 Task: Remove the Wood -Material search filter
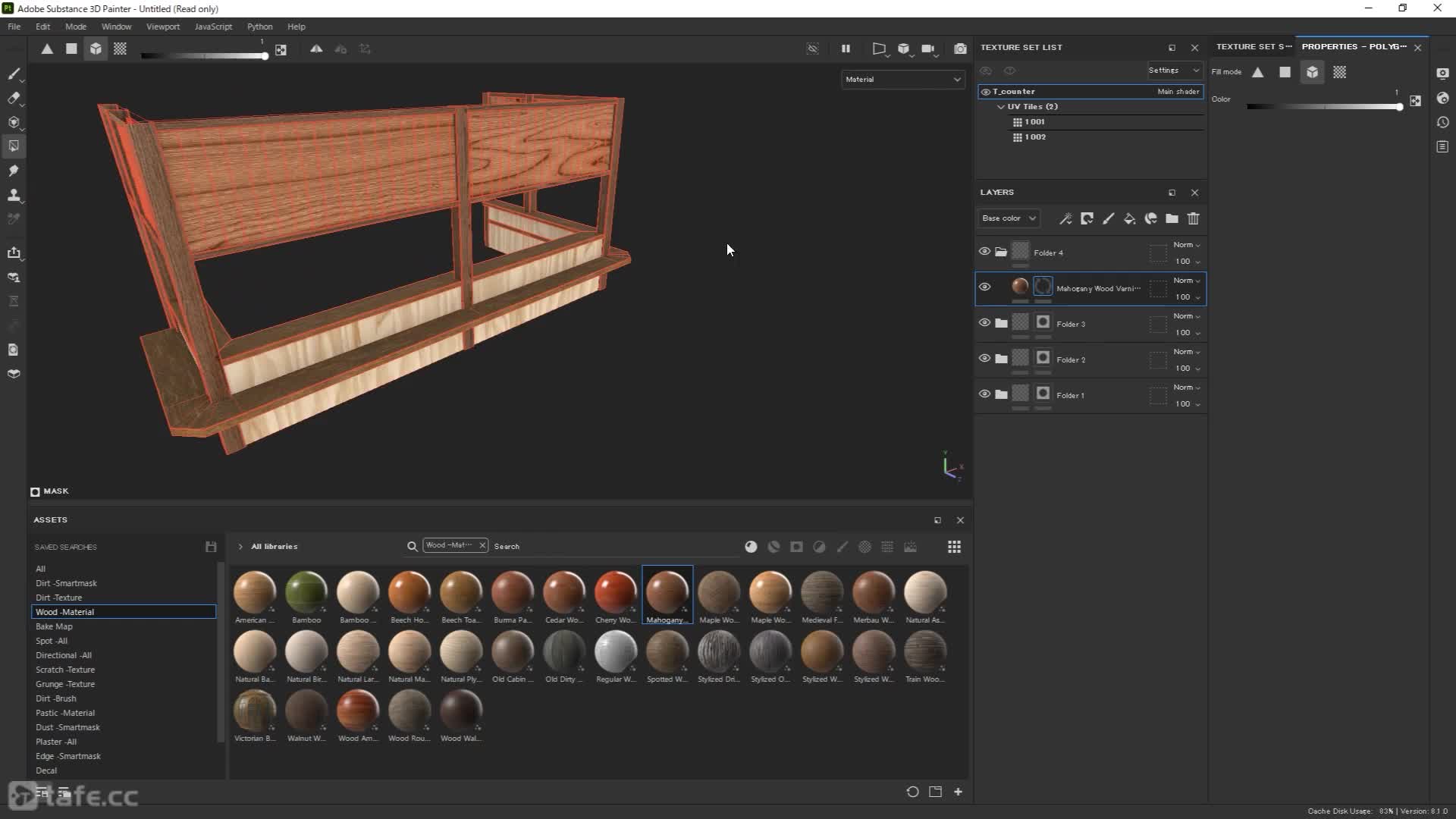coord(482,545)
